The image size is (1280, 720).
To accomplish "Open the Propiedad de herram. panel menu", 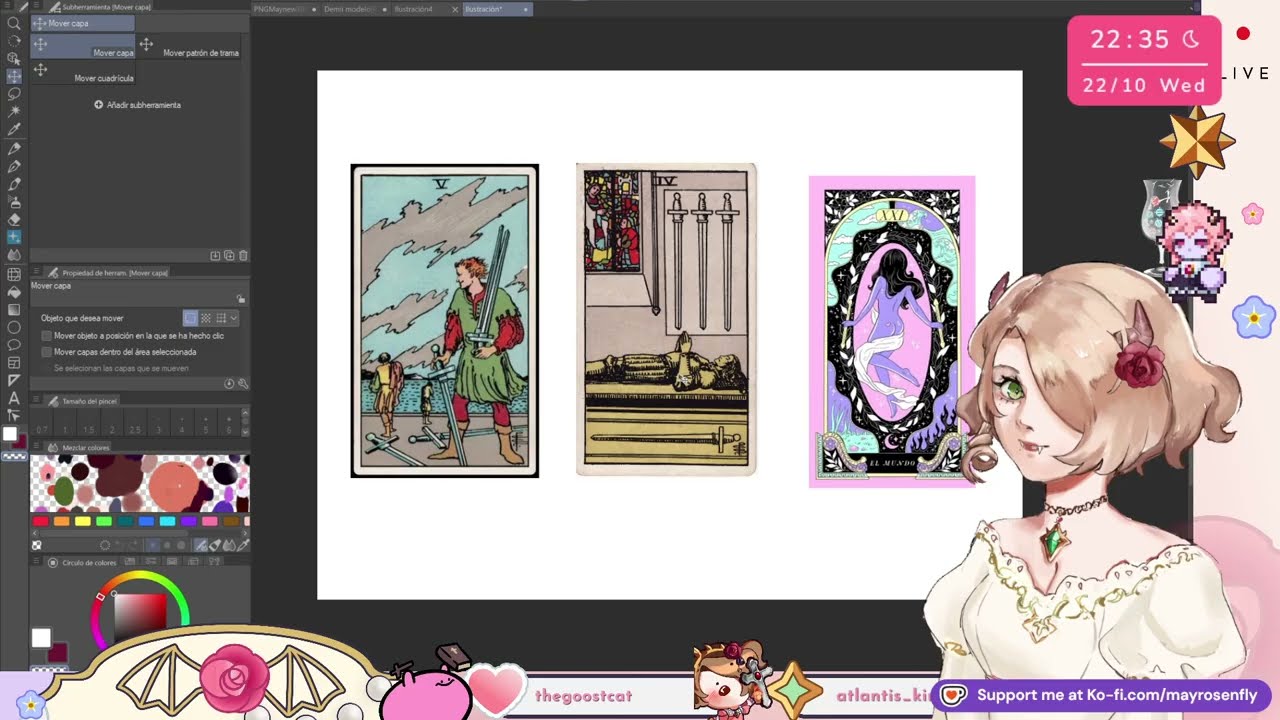I will click(x=37, y=272).
